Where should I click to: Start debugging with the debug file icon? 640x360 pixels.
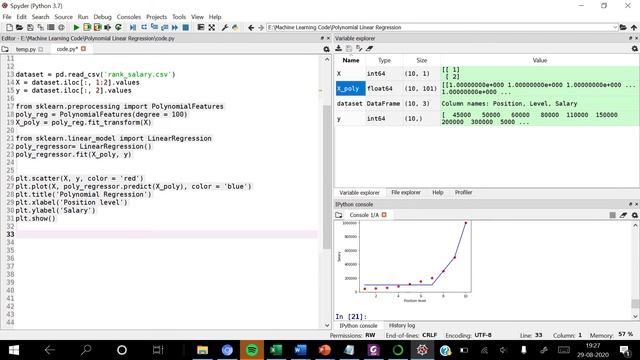click(x=133, y=27)
